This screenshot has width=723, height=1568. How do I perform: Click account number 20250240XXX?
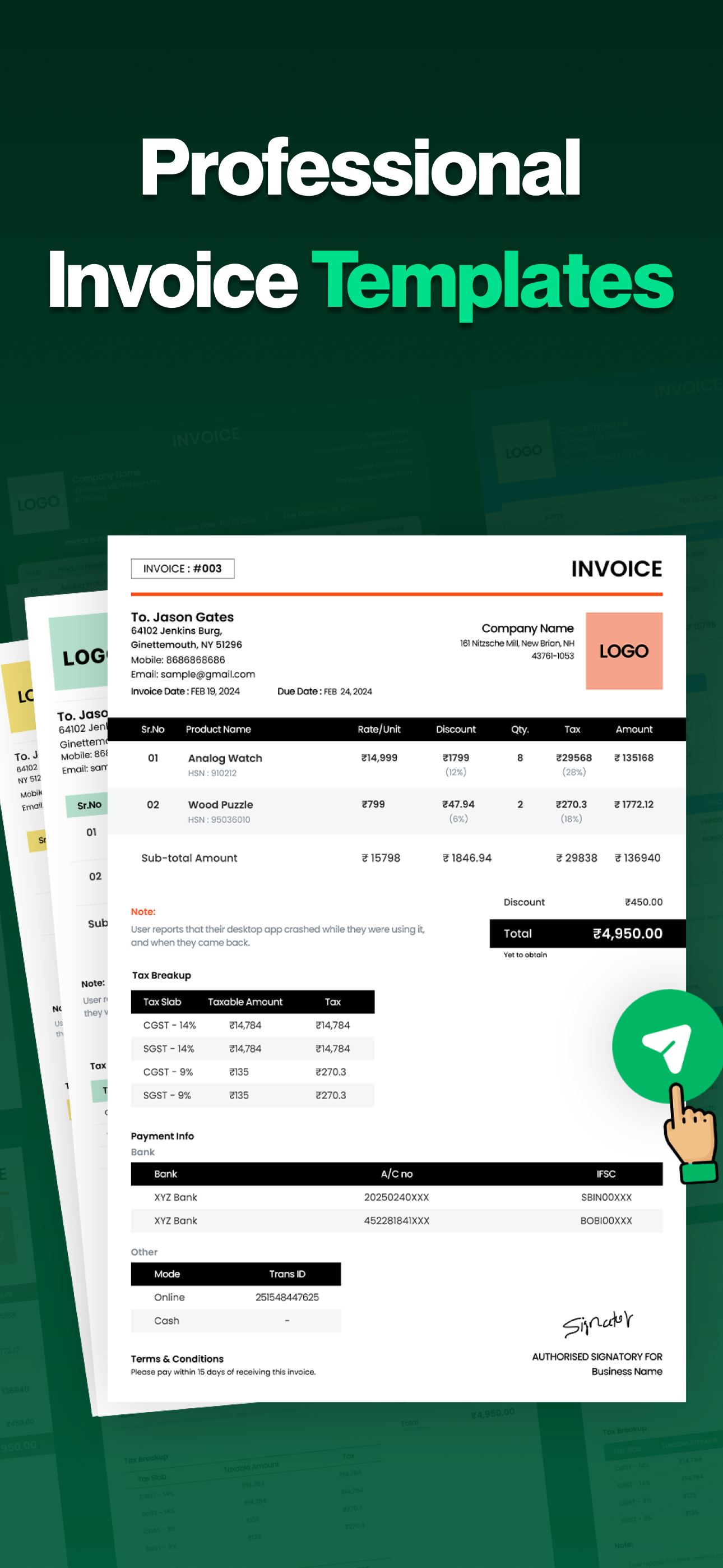click(397, 1197)
